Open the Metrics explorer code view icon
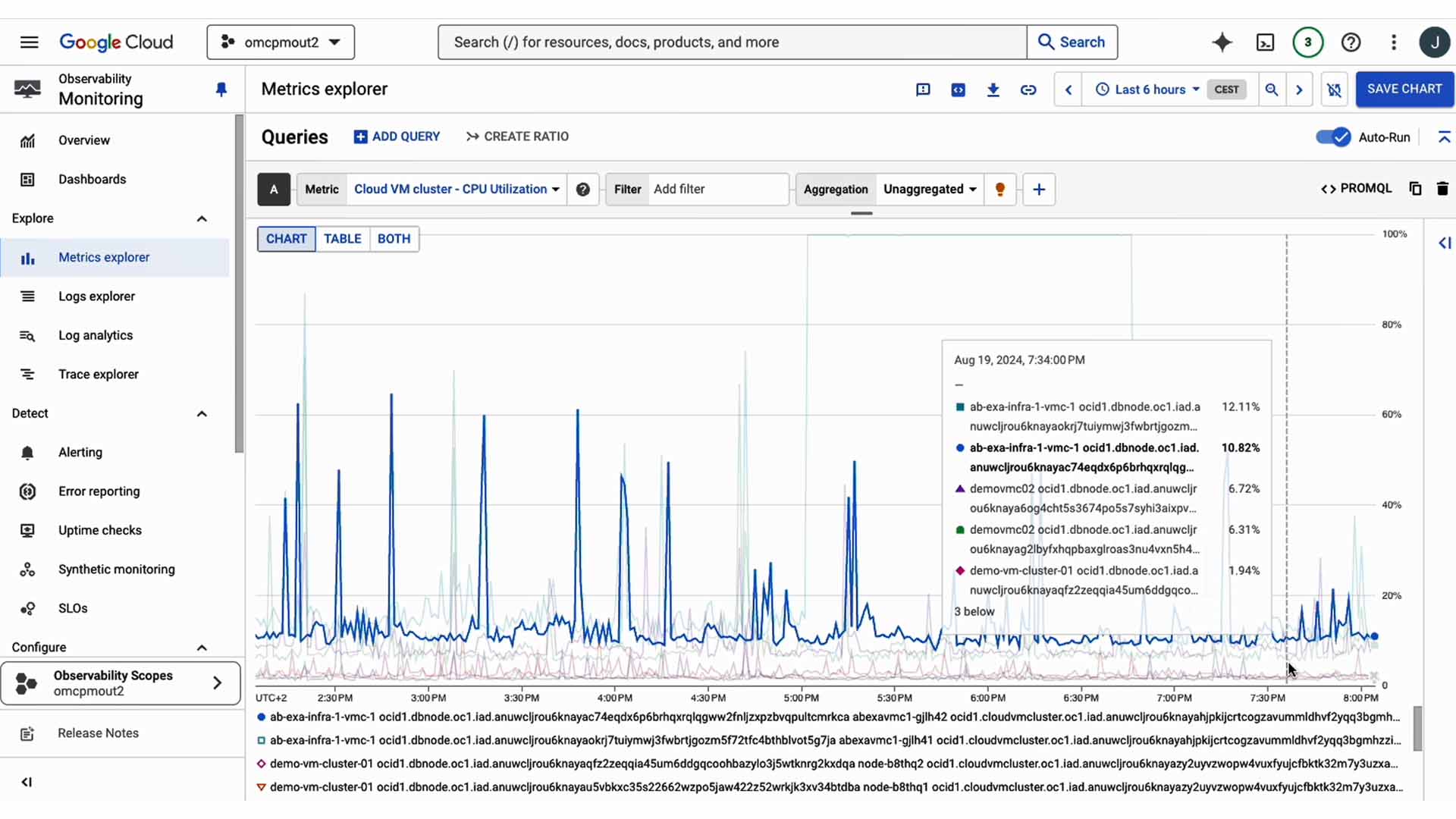The width and height of the screenshot is (1456, 819). 958,89
